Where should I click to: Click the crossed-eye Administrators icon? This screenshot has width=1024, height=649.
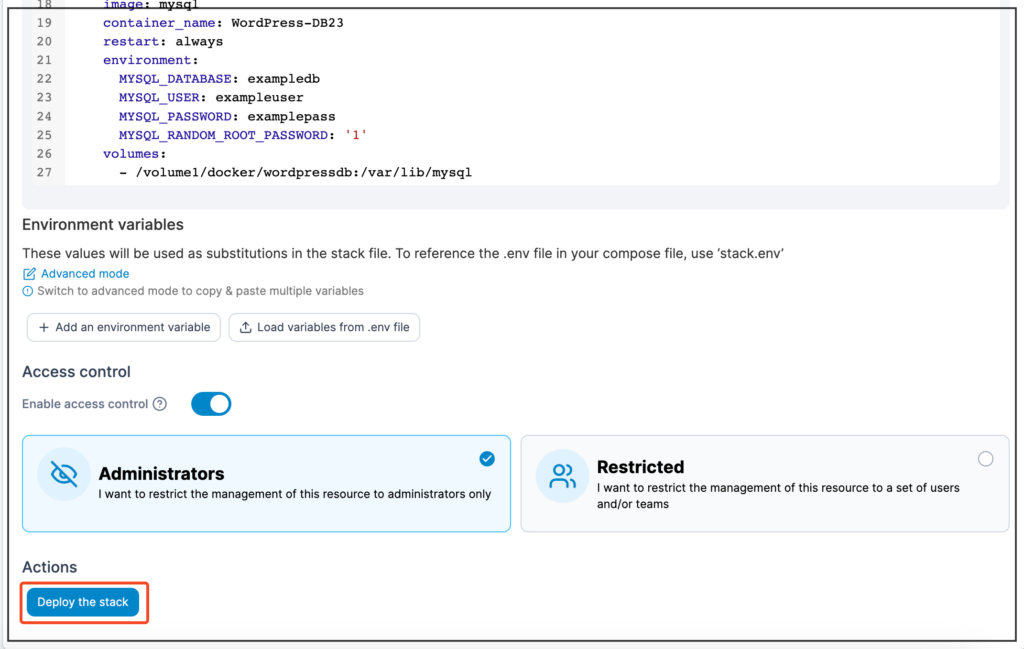pos(64,474)
